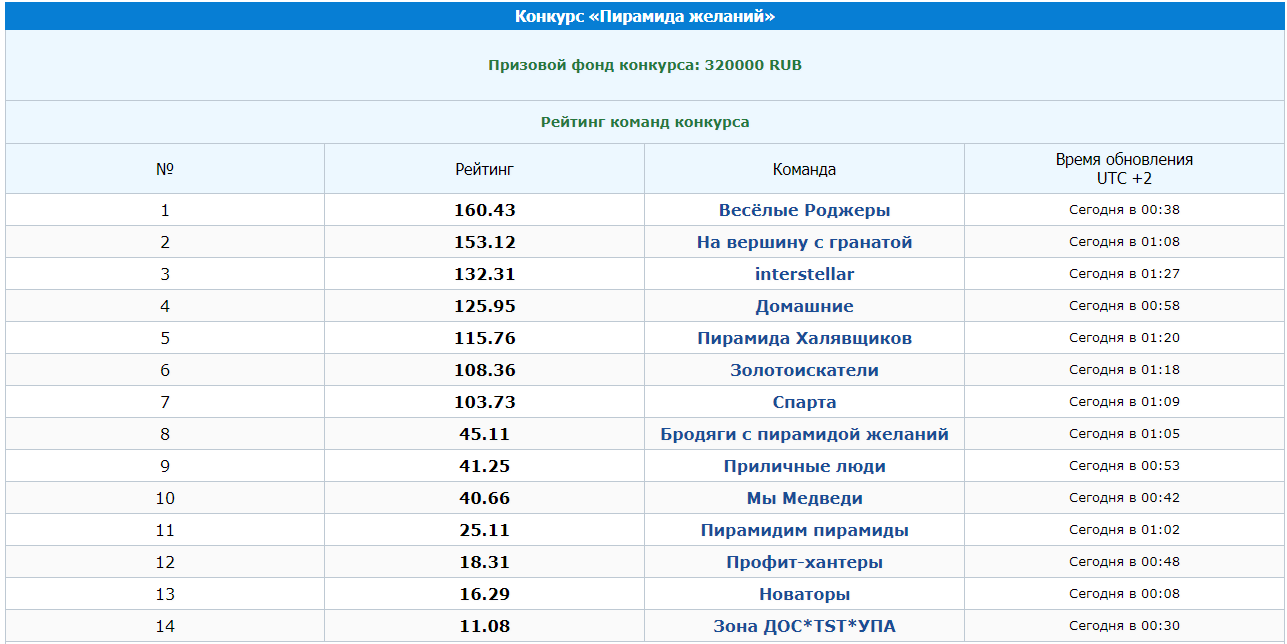
Task: Select the interstellar team link
Action: click(x=804, y=274)
